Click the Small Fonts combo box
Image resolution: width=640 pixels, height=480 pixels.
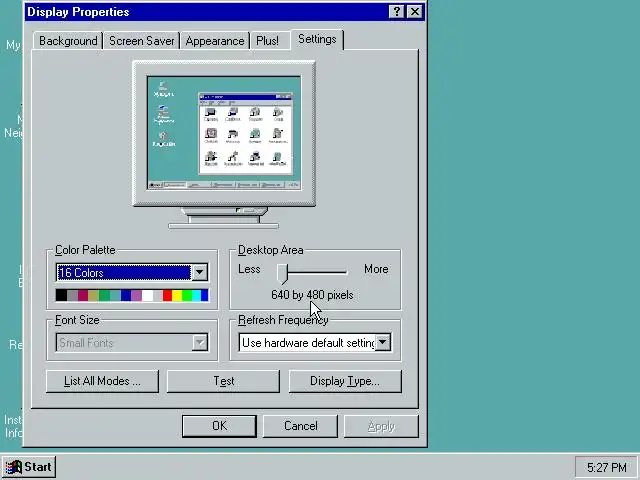[x=132, y=342]
